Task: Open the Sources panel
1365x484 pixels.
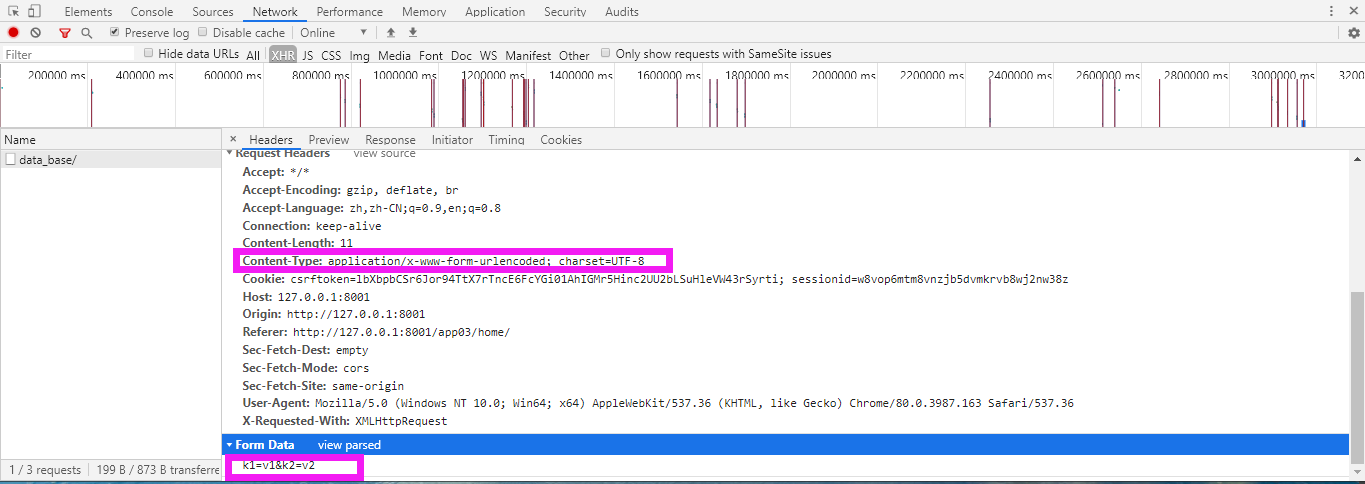Action: [213, 12]
